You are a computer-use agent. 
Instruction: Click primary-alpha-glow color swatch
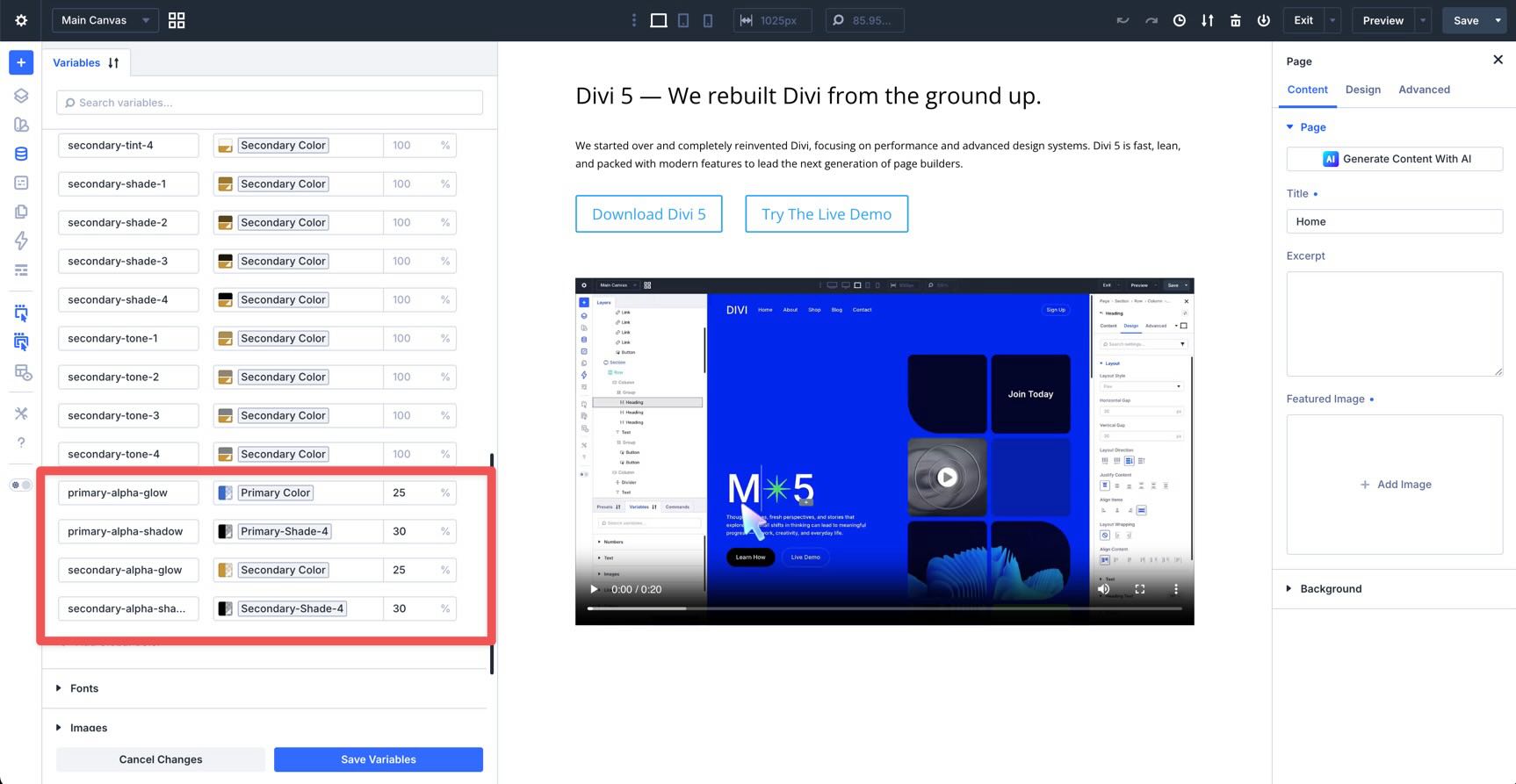click(x=225, y=493)
